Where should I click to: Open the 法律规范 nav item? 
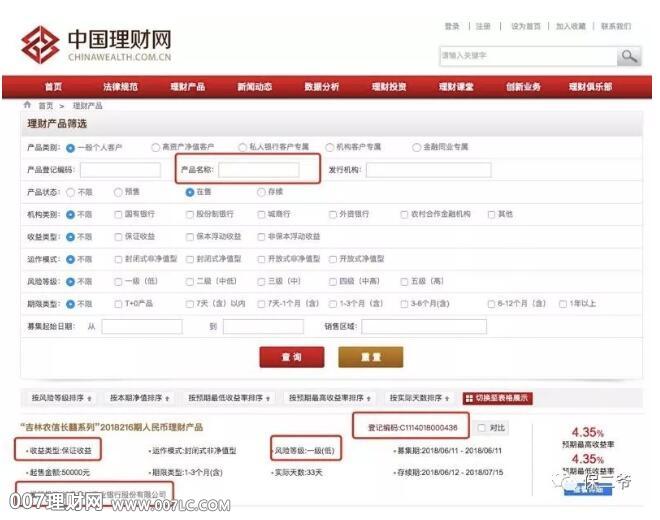120,87
